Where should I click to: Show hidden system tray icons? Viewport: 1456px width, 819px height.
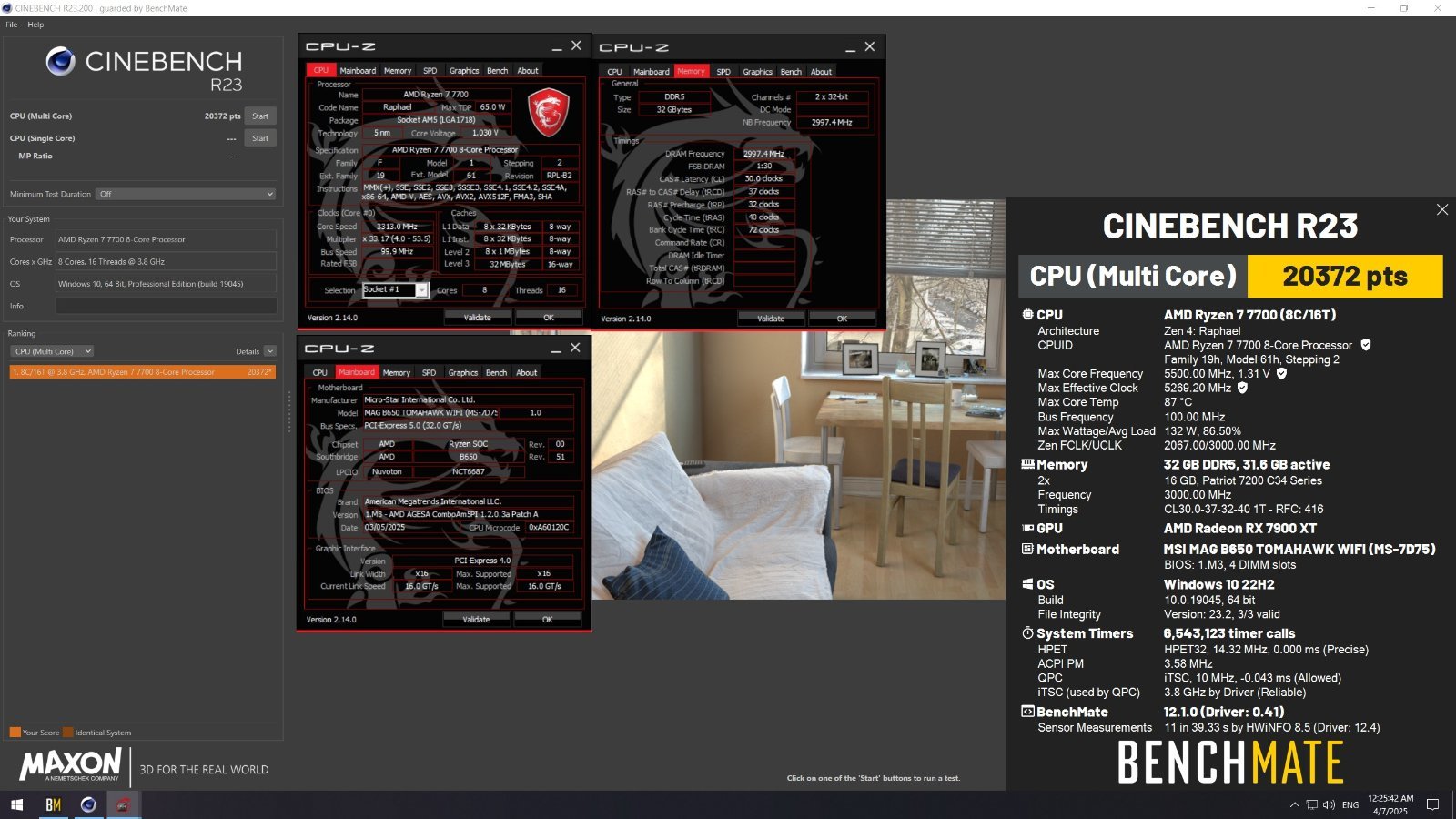1294,804
